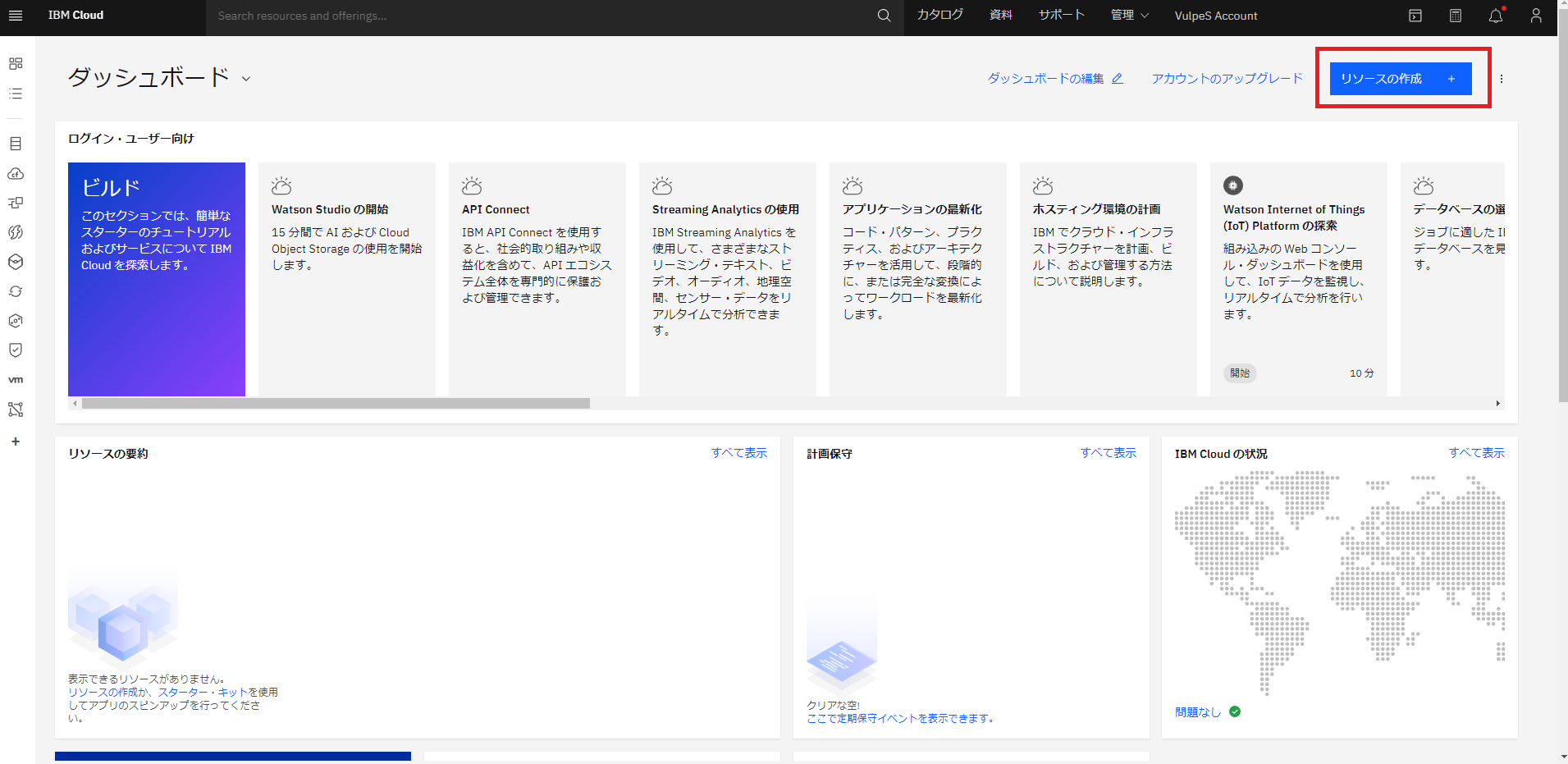Select the VMware icon in the sidebar
The image size is (1568, 764).
pos(15,379)
